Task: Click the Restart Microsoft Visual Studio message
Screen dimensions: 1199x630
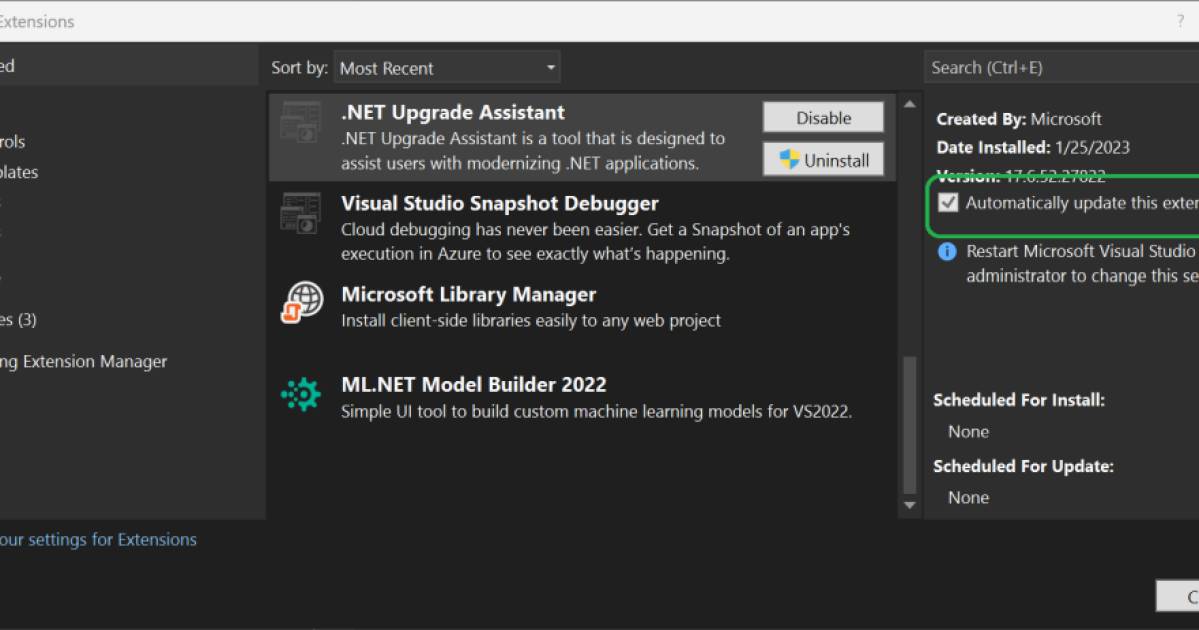Action: 1082,264
